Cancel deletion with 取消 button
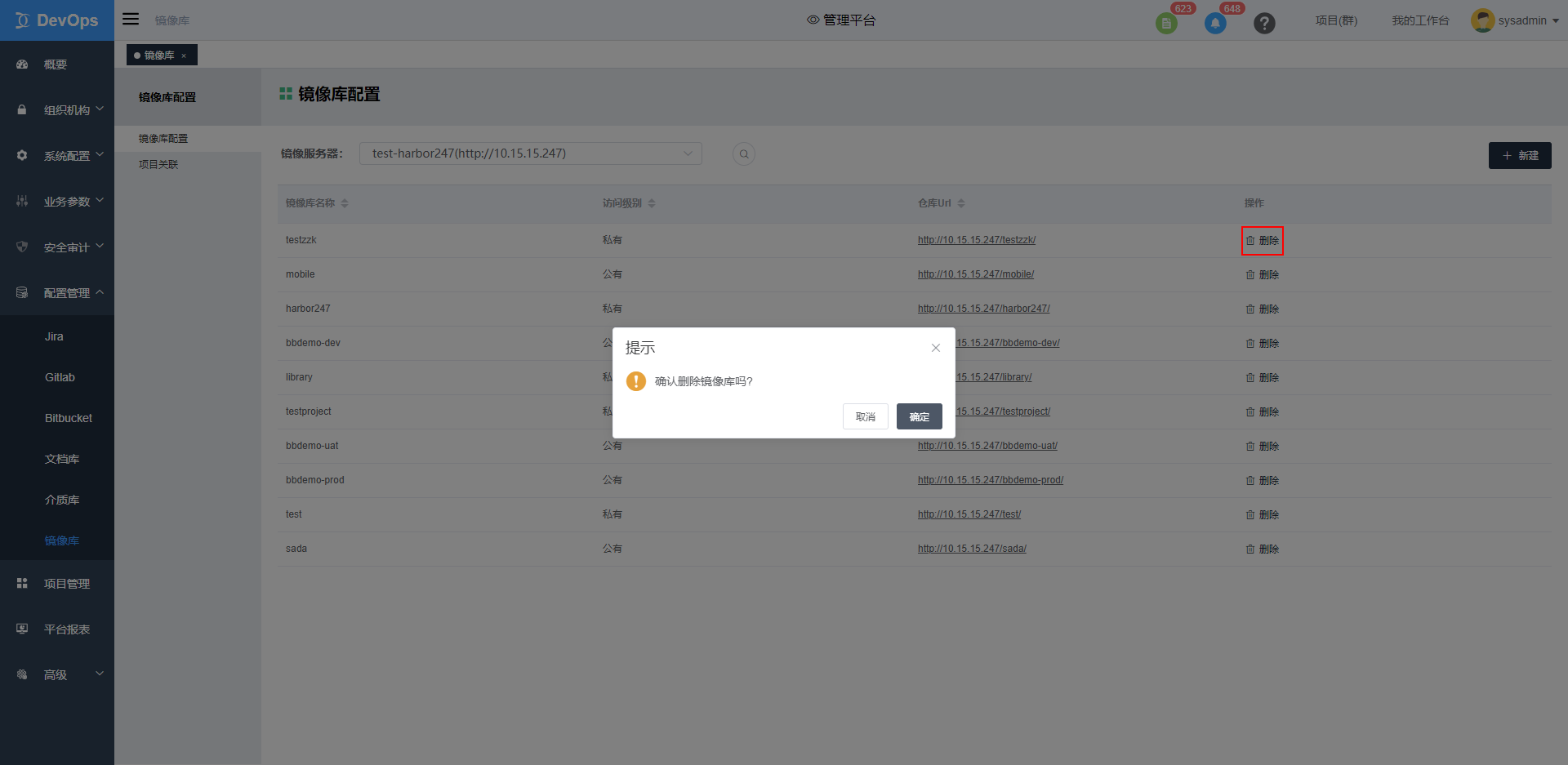 (x=866, y=416)
